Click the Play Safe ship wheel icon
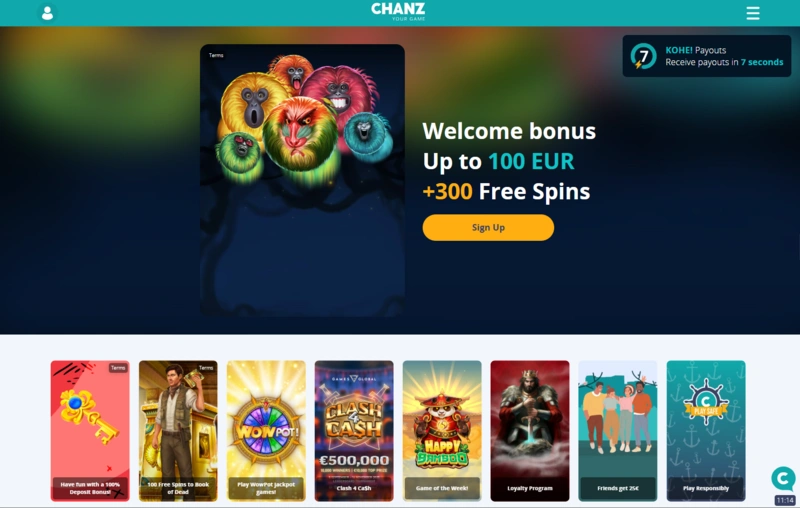800x508 pixels. point(706,402)
